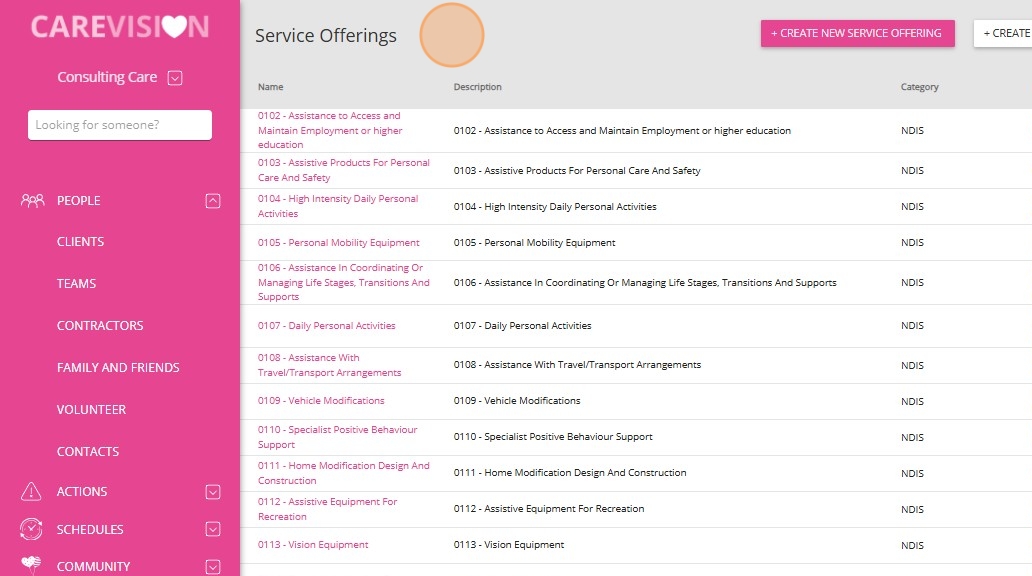The width and height of the screenshot is (1032, 576).
Task: Click the Category column header
Action: click(x=919, y=87)
